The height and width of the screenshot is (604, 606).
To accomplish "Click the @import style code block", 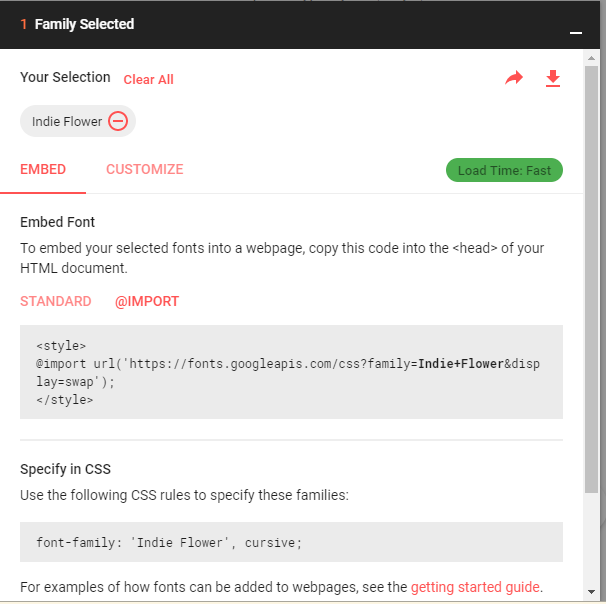I will [x=291, y=372].
